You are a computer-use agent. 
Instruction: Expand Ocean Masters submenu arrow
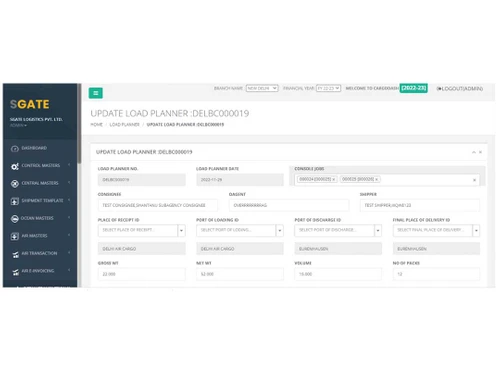(69, 217)
